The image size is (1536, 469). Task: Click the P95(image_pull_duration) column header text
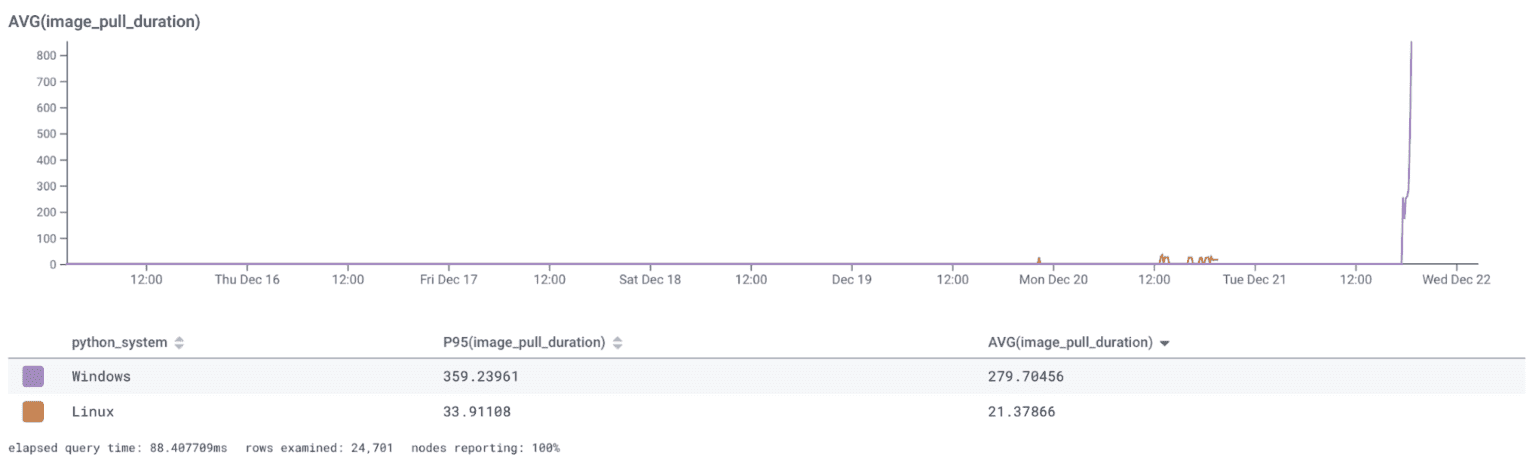click(524, 343)
